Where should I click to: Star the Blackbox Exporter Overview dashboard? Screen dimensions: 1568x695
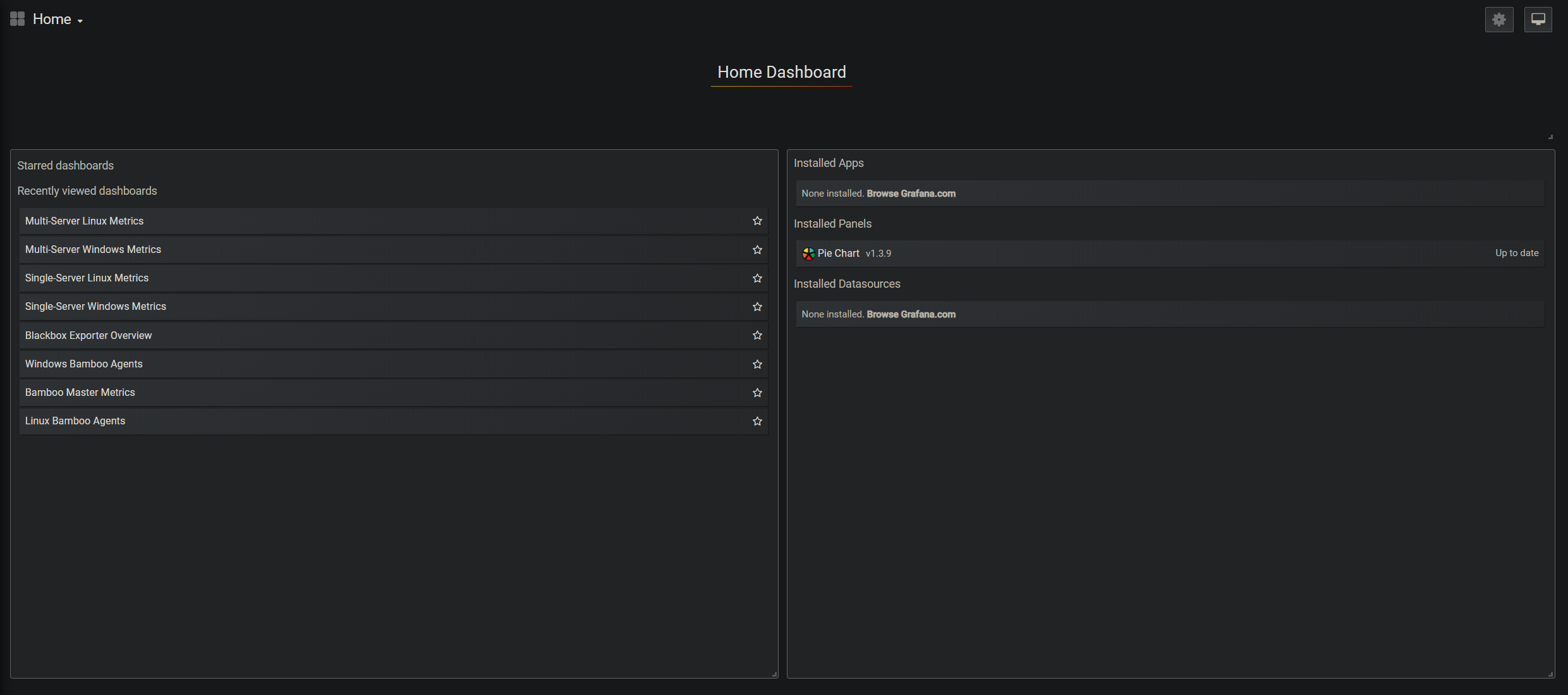point(757,335)
